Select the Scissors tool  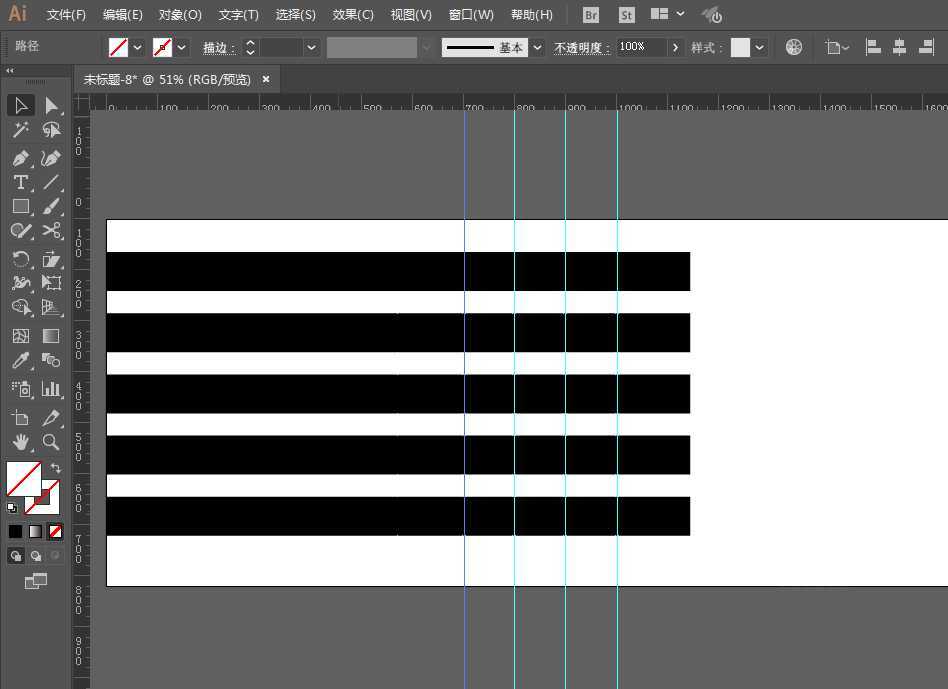[x=51, y=230]
